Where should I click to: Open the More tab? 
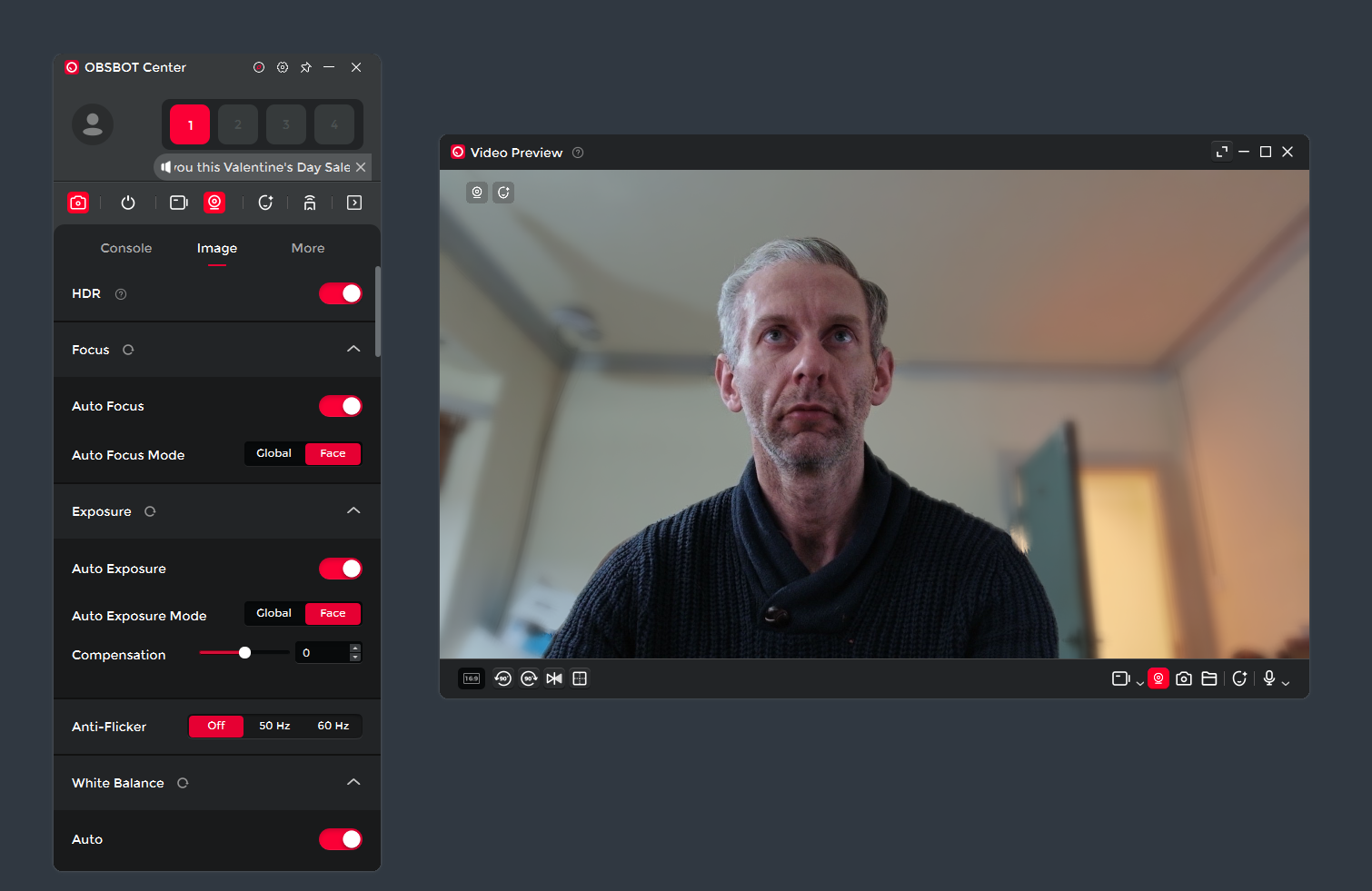coord(308,248)
